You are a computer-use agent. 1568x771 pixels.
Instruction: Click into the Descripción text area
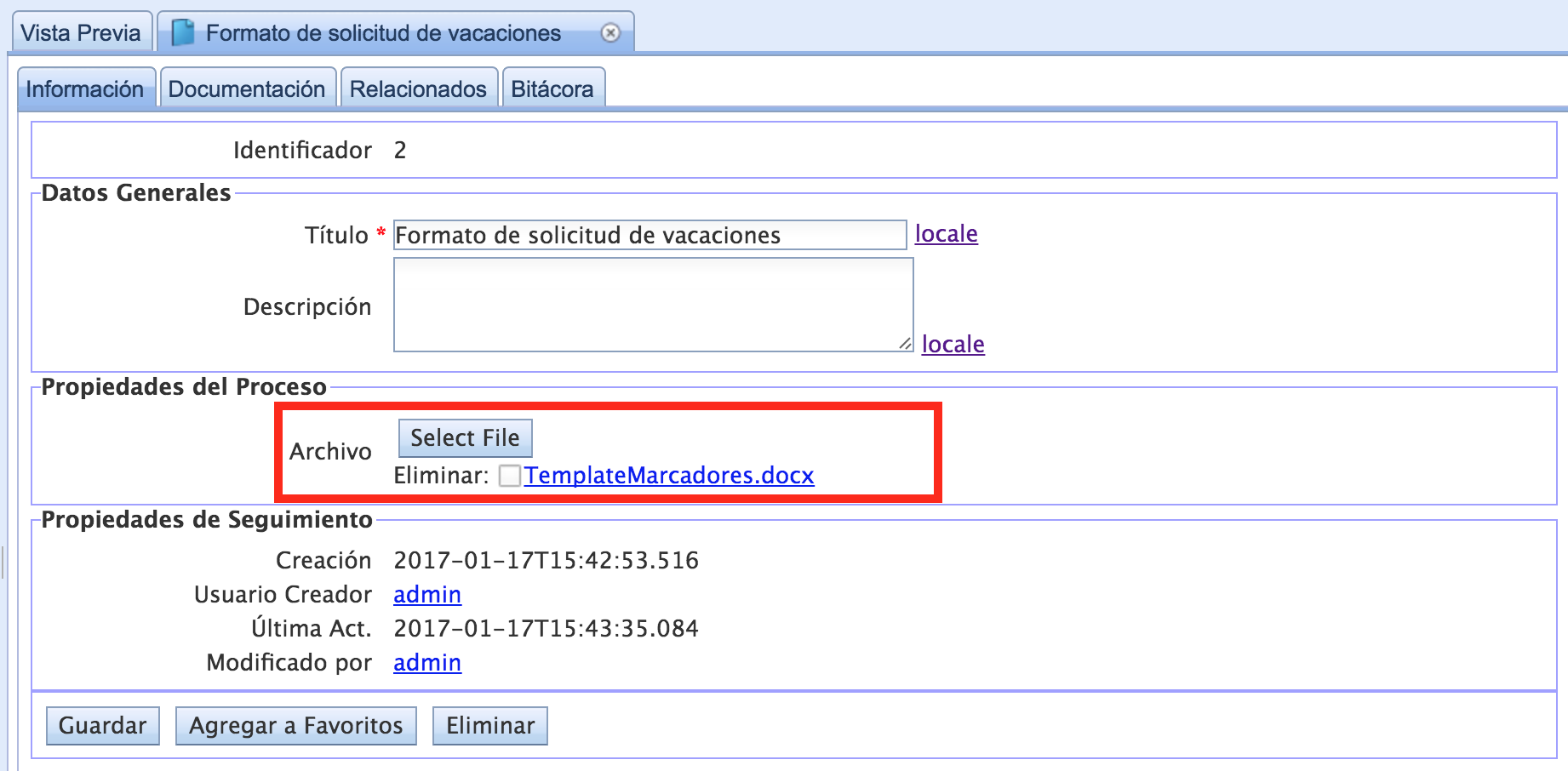point(653,305)
